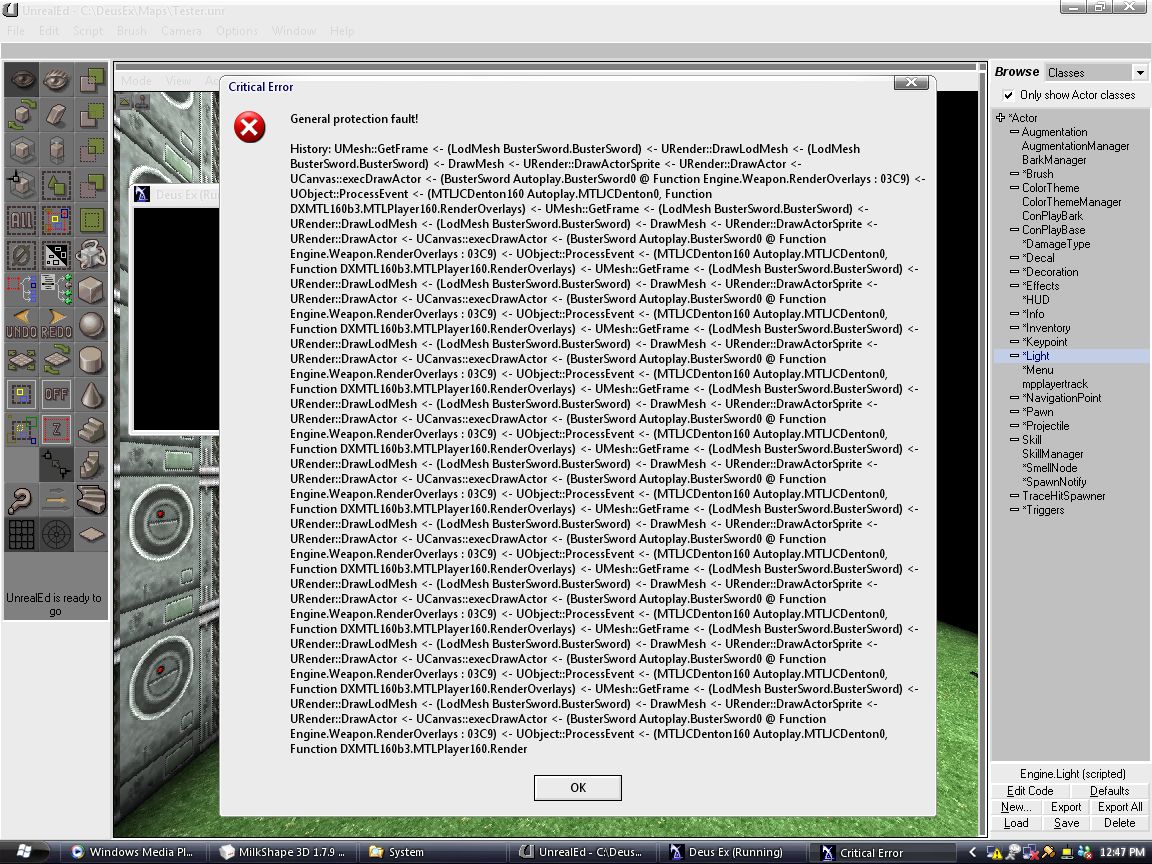Toggle the *Triggers tree expander
The height and width of the screenshot is (864, 1152).
pyautogui.click(x=1015, y=509)
